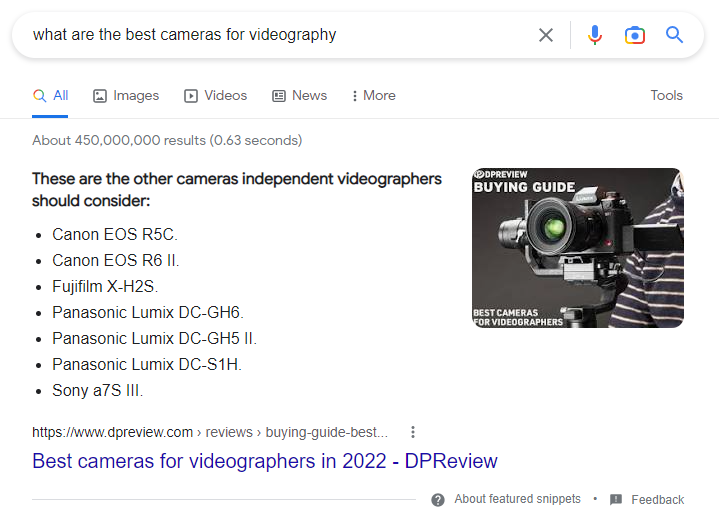Switch to the Images tab

126,95
